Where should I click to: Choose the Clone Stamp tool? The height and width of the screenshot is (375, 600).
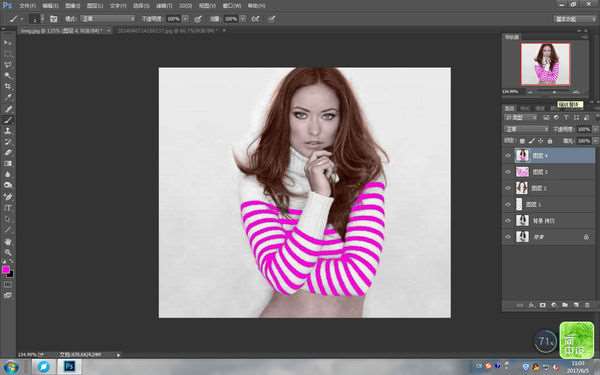pos(8,131)
